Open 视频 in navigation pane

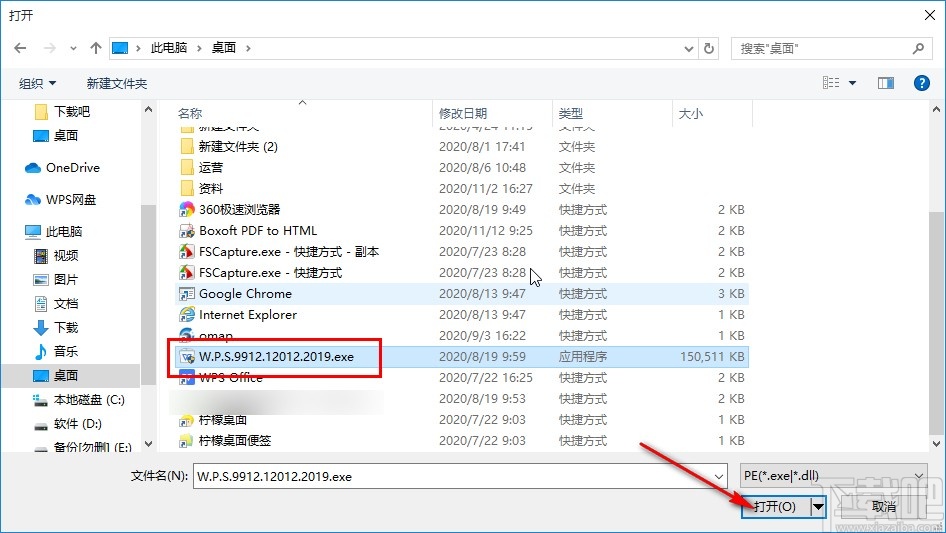pos(56,255)
